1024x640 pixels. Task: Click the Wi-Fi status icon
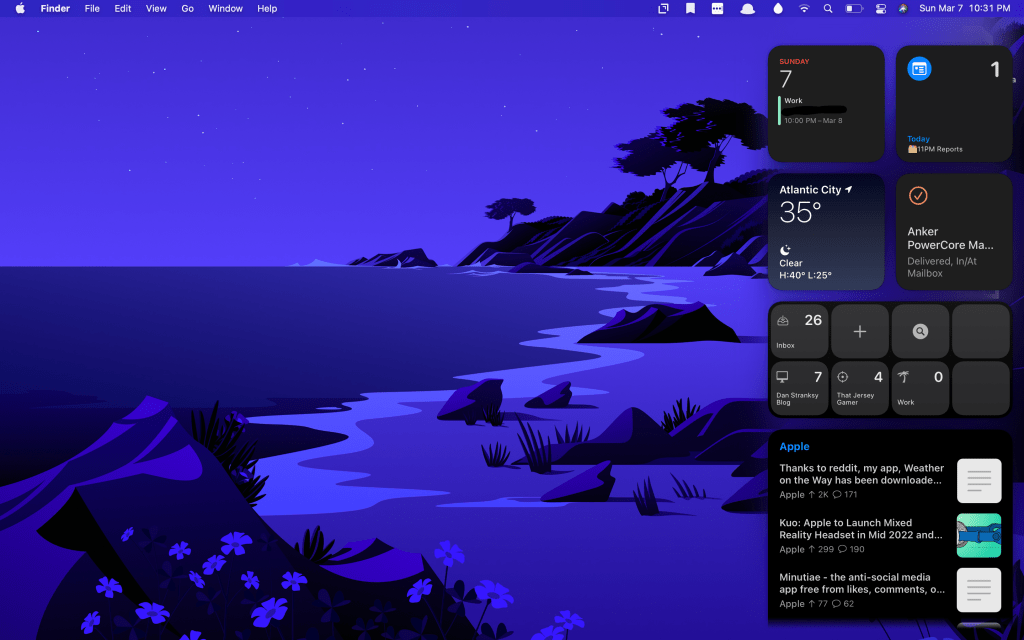coord(804,8)
